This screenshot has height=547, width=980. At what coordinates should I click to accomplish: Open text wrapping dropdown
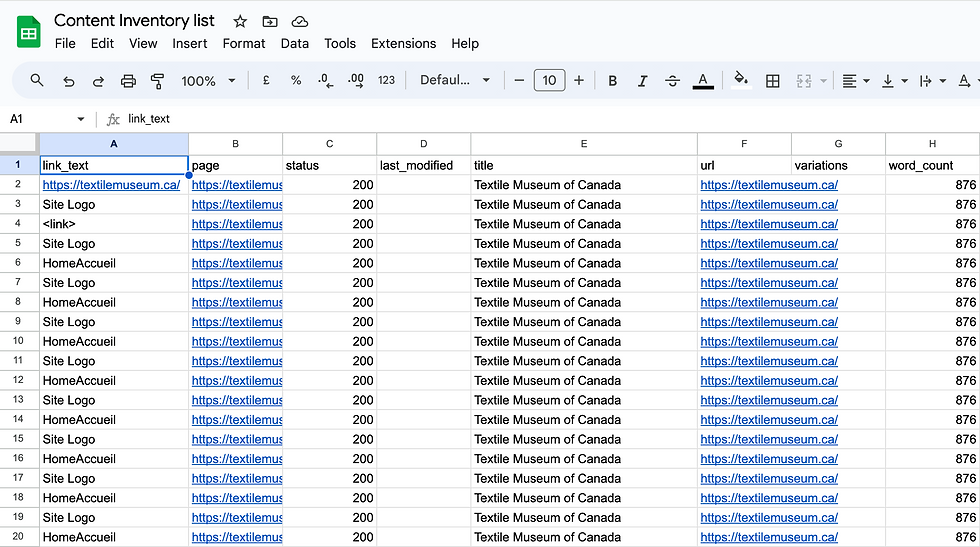pyautogui.click(x=932, y=81)
